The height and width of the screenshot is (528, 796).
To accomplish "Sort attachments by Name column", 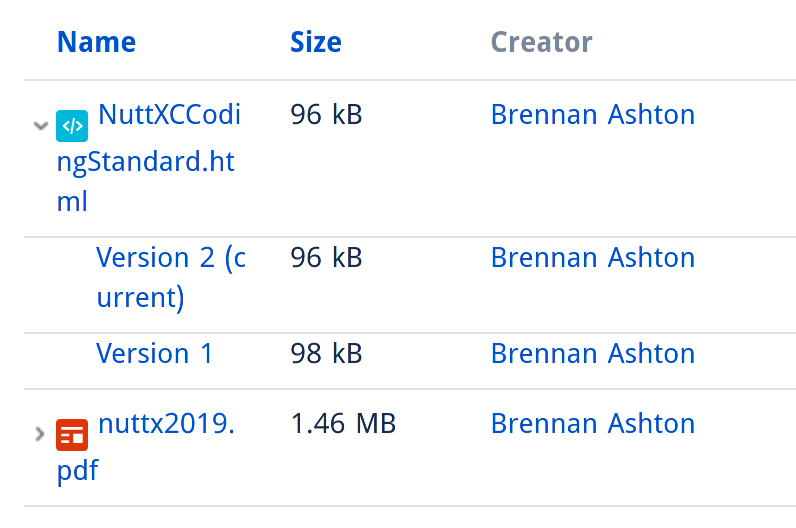I will (x=96, y=42).
